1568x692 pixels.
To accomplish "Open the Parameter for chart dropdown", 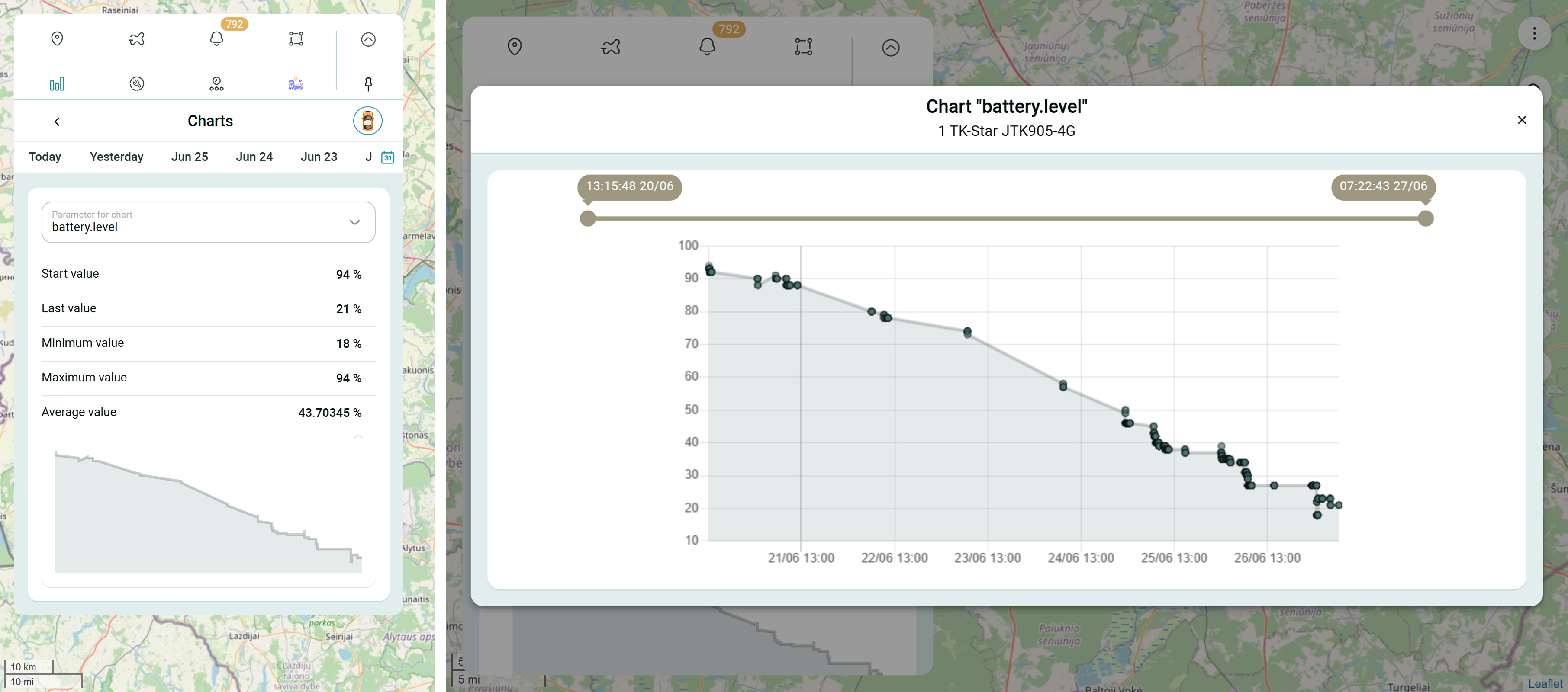I will point(208,222).
